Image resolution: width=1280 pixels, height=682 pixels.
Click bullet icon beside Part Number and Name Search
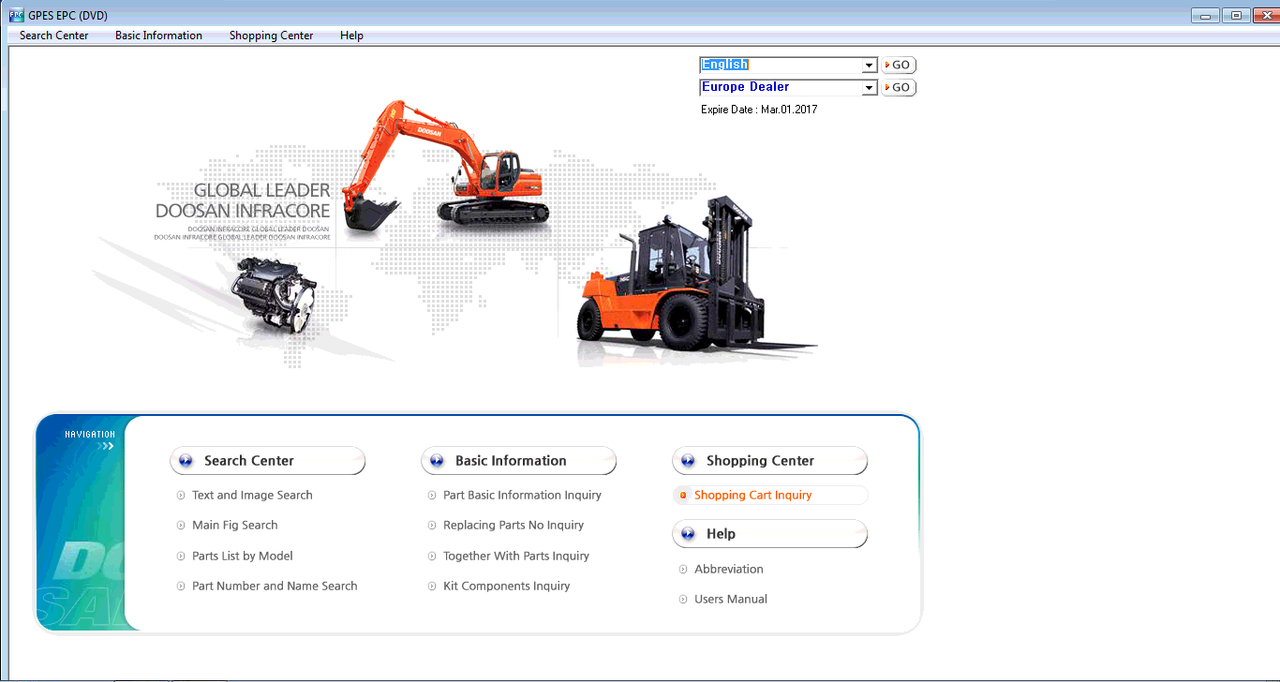pyautogui.click(x=181, y=586)
